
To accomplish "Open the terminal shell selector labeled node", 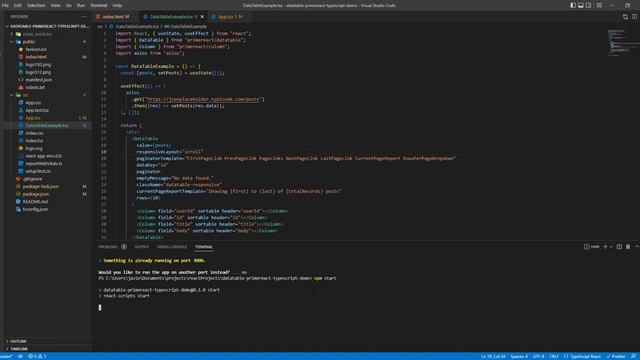I will 592,247.
